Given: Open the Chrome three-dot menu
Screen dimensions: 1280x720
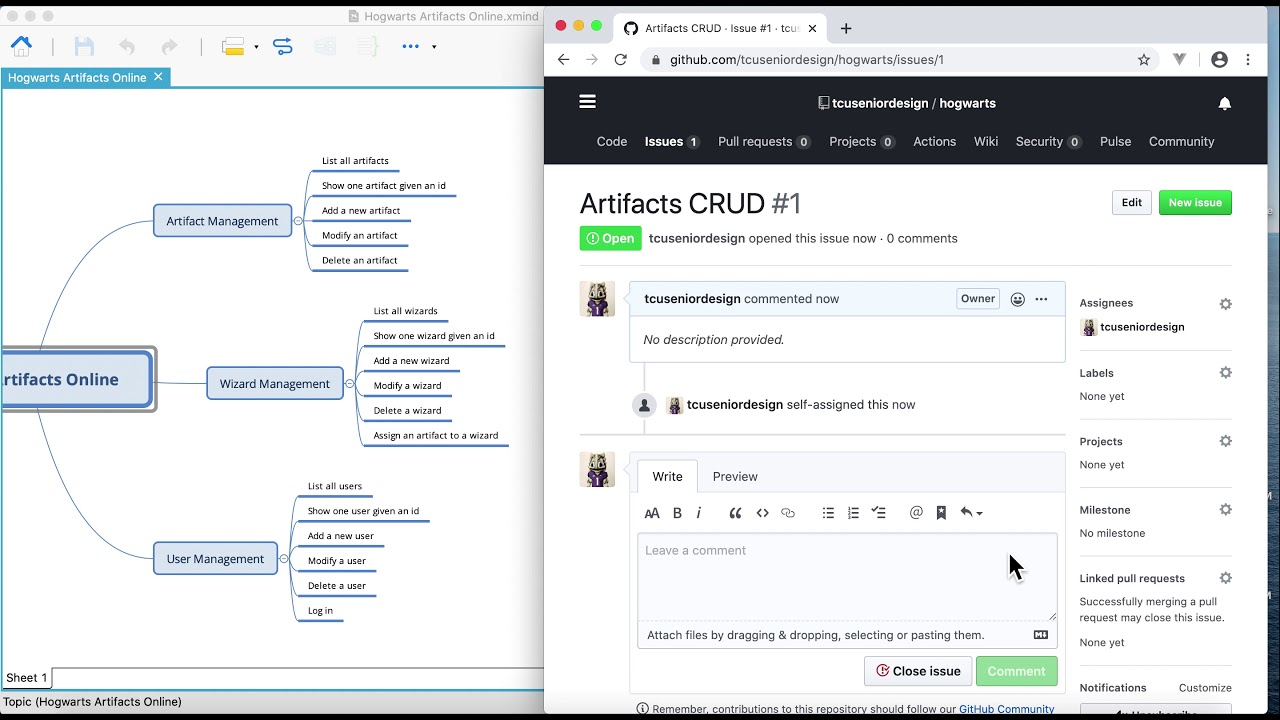Looking at the screenshot, I should (x=1248, y=60).
